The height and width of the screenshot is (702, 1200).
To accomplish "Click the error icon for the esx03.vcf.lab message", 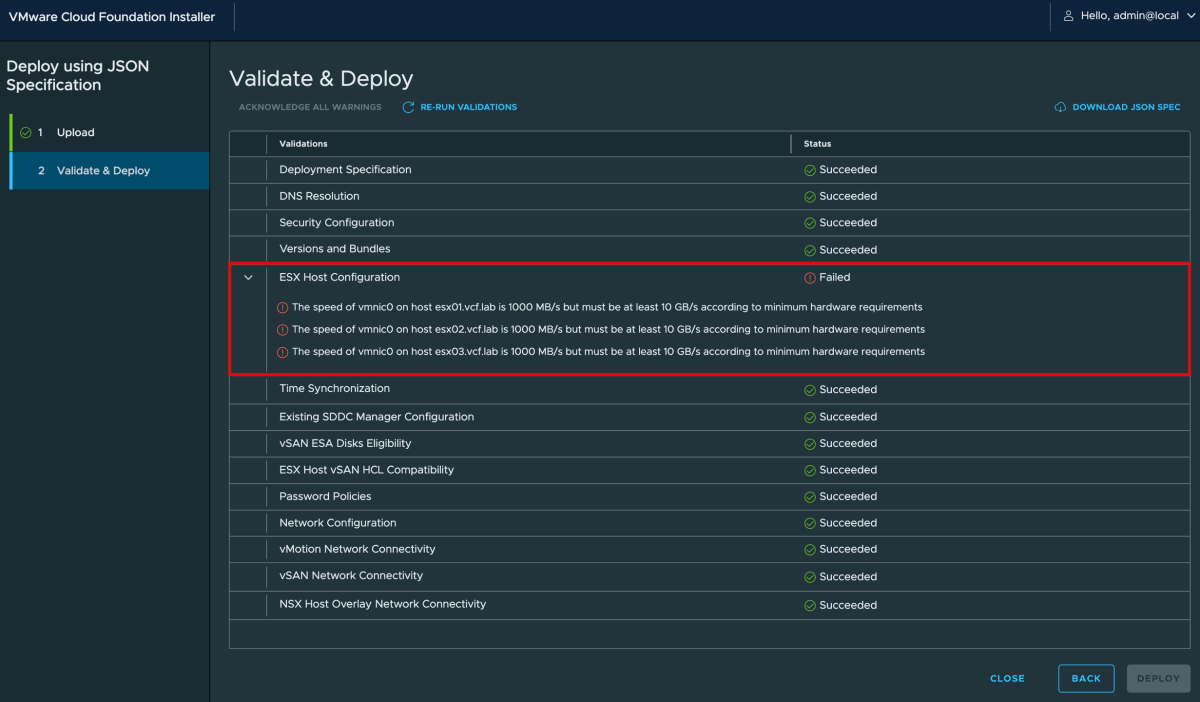I will coord(283,352).
